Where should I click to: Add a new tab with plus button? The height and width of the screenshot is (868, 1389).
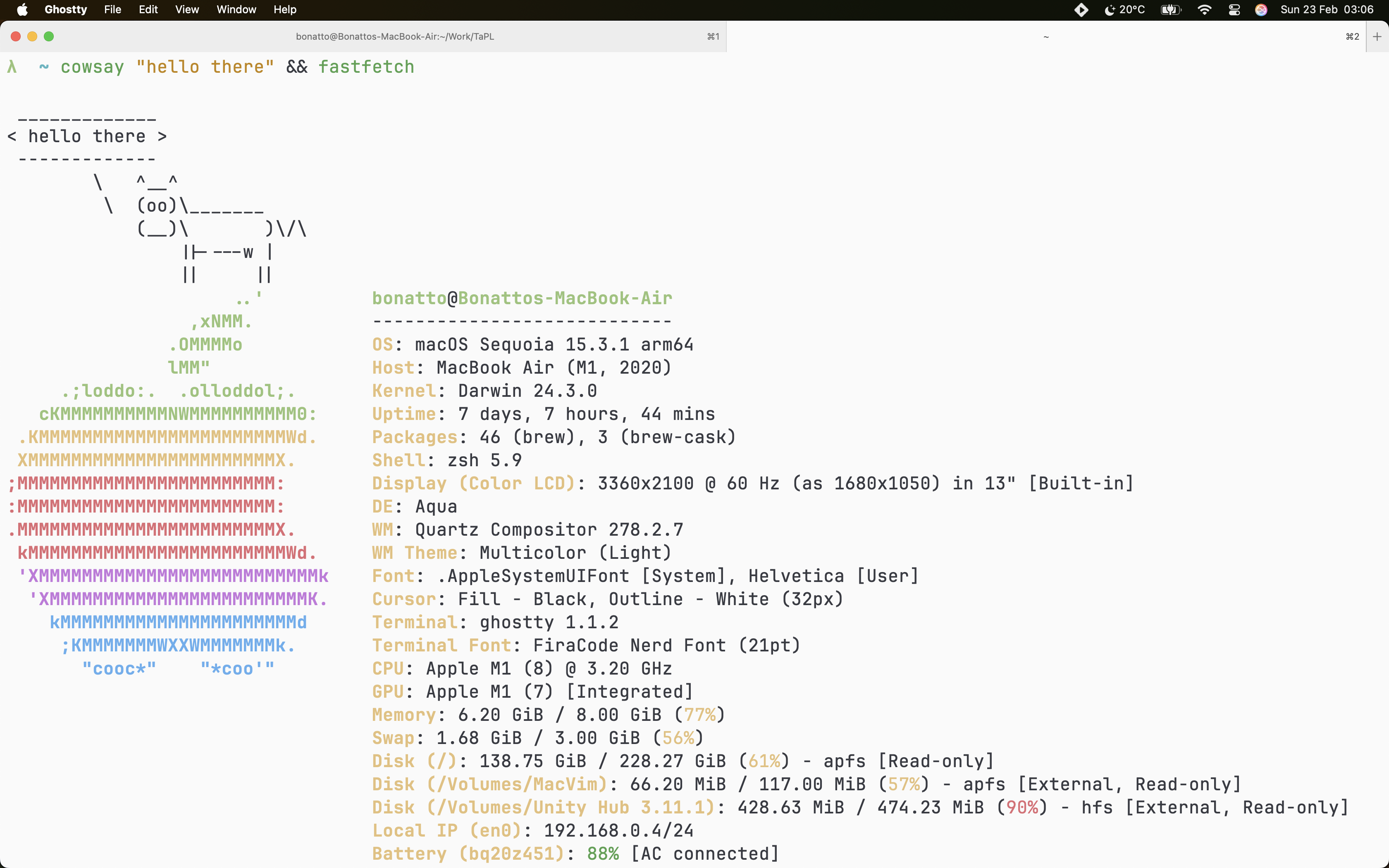pos(1377,37)
